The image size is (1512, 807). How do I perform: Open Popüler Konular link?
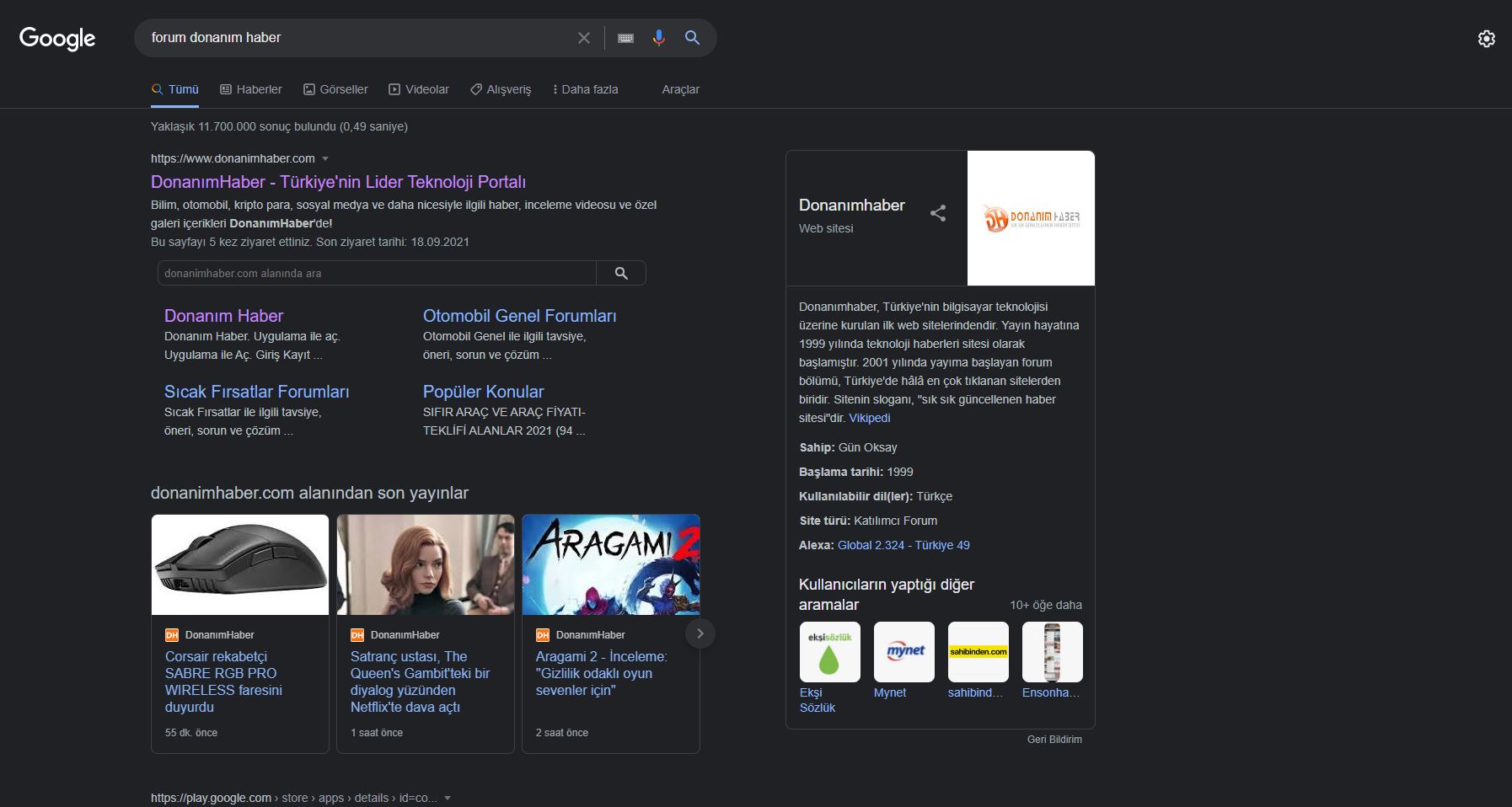(483, 392)
